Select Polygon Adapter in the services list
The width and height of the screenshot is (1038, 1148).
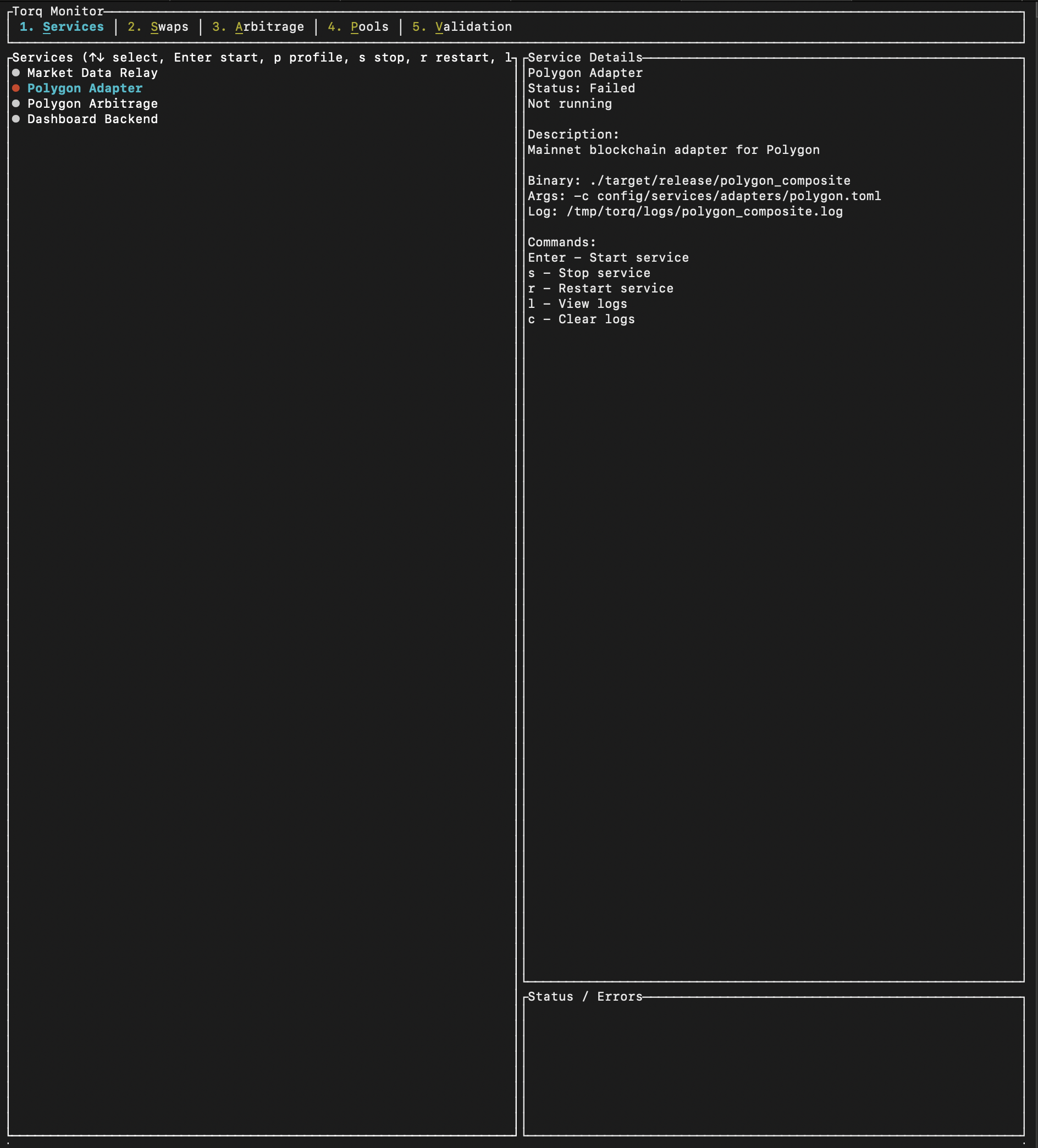click(262, 89)
